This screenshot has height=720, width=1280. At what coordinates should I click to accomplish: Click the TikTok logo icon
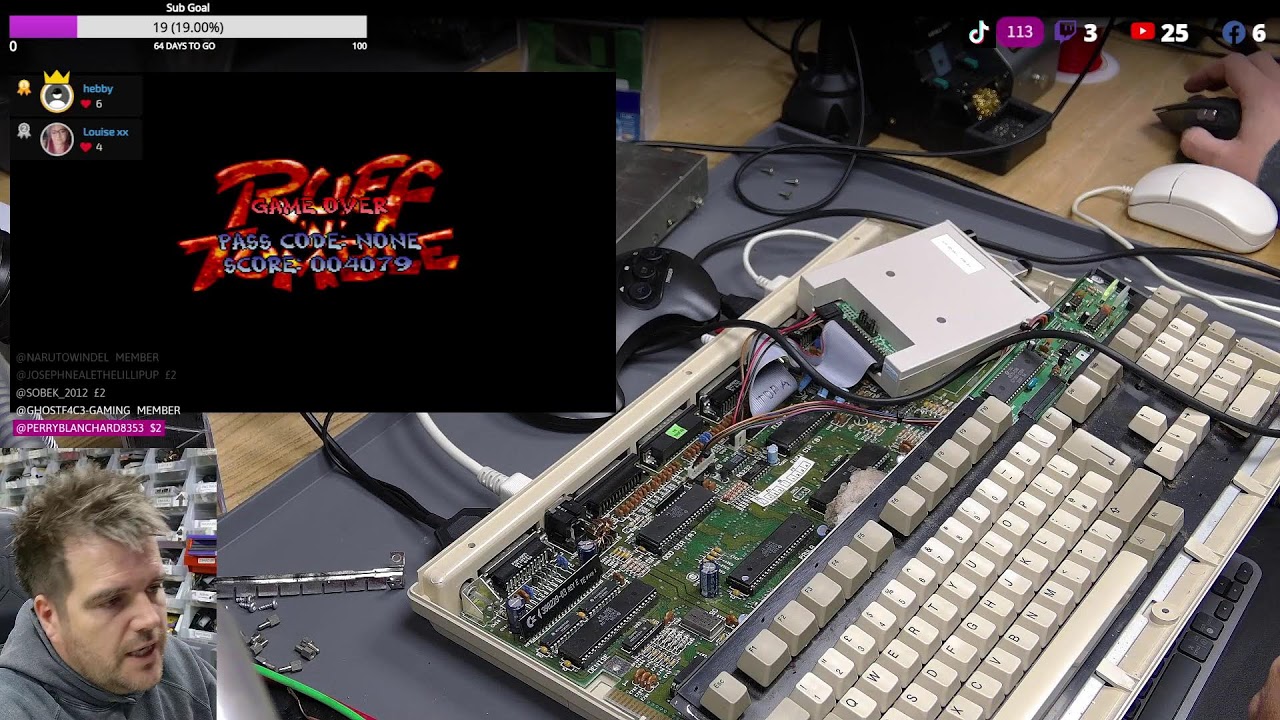coord(979,33)
